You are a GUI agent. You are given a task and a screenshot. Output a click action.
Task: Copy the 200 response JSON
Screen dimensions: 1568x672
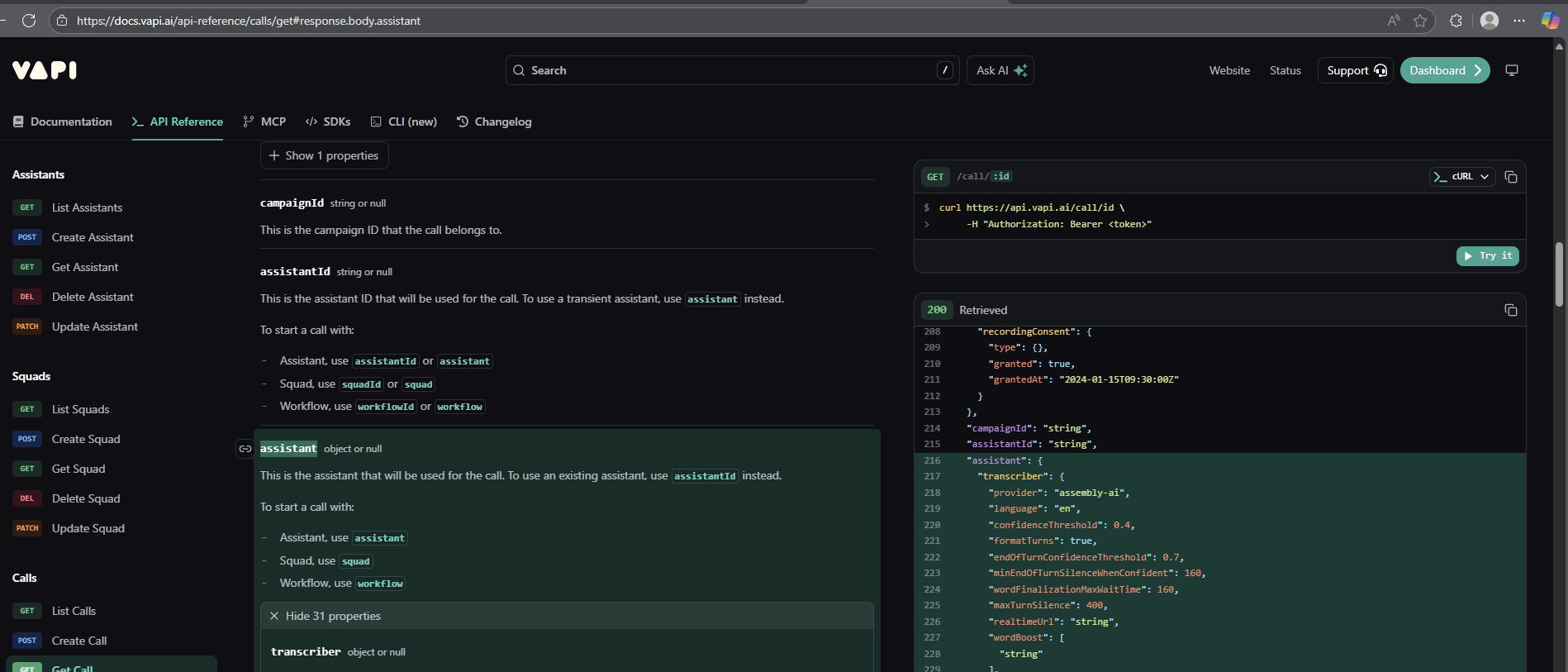[x=1510, y=310]
